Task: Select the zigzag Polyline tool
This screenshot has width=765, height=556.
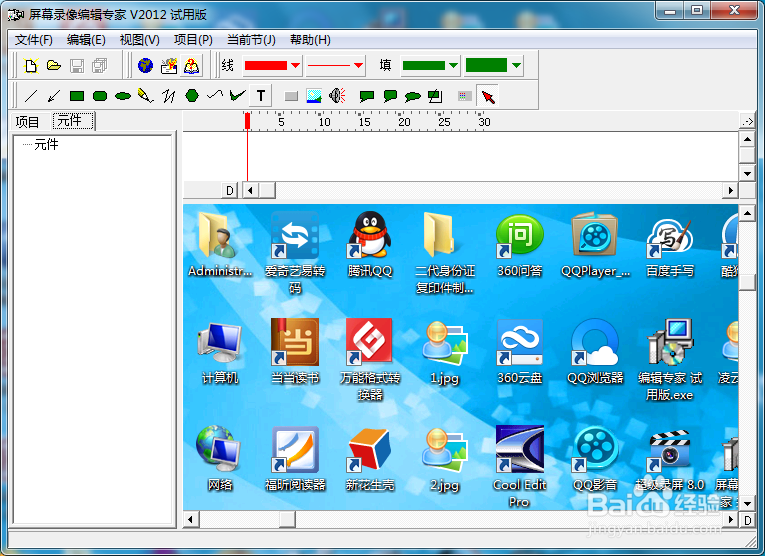Action: coord(169,96)
